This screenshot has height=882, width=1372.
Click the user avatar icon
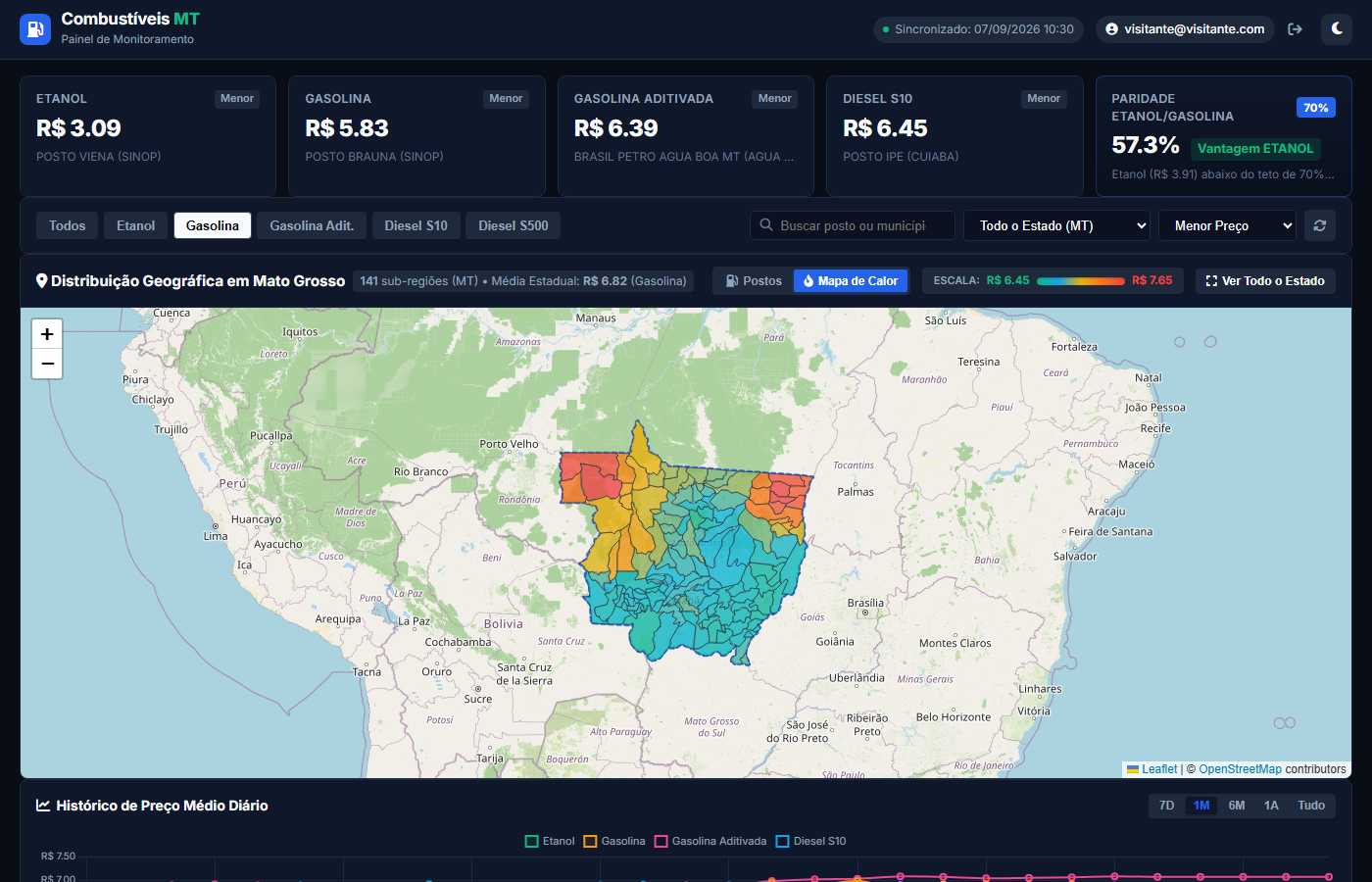pyautogui.click(x=1111, y=29)
